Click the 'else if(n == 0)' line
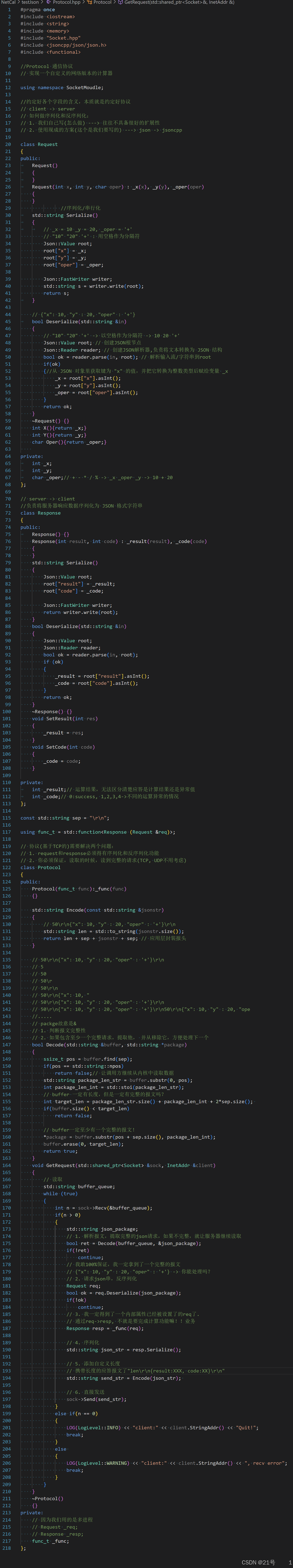This screenshot has height=1568, width=293. [x=77, y=1413]
